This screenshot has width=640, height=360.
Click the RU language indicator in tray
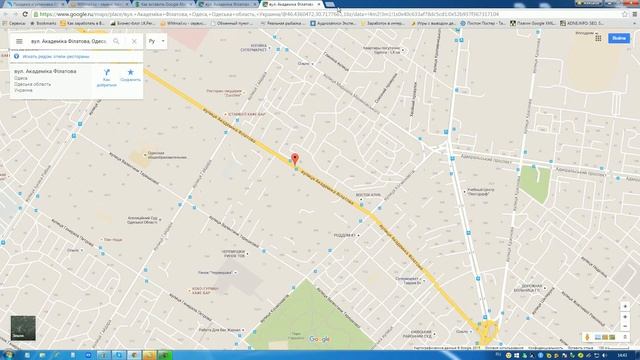coord(498,355)
